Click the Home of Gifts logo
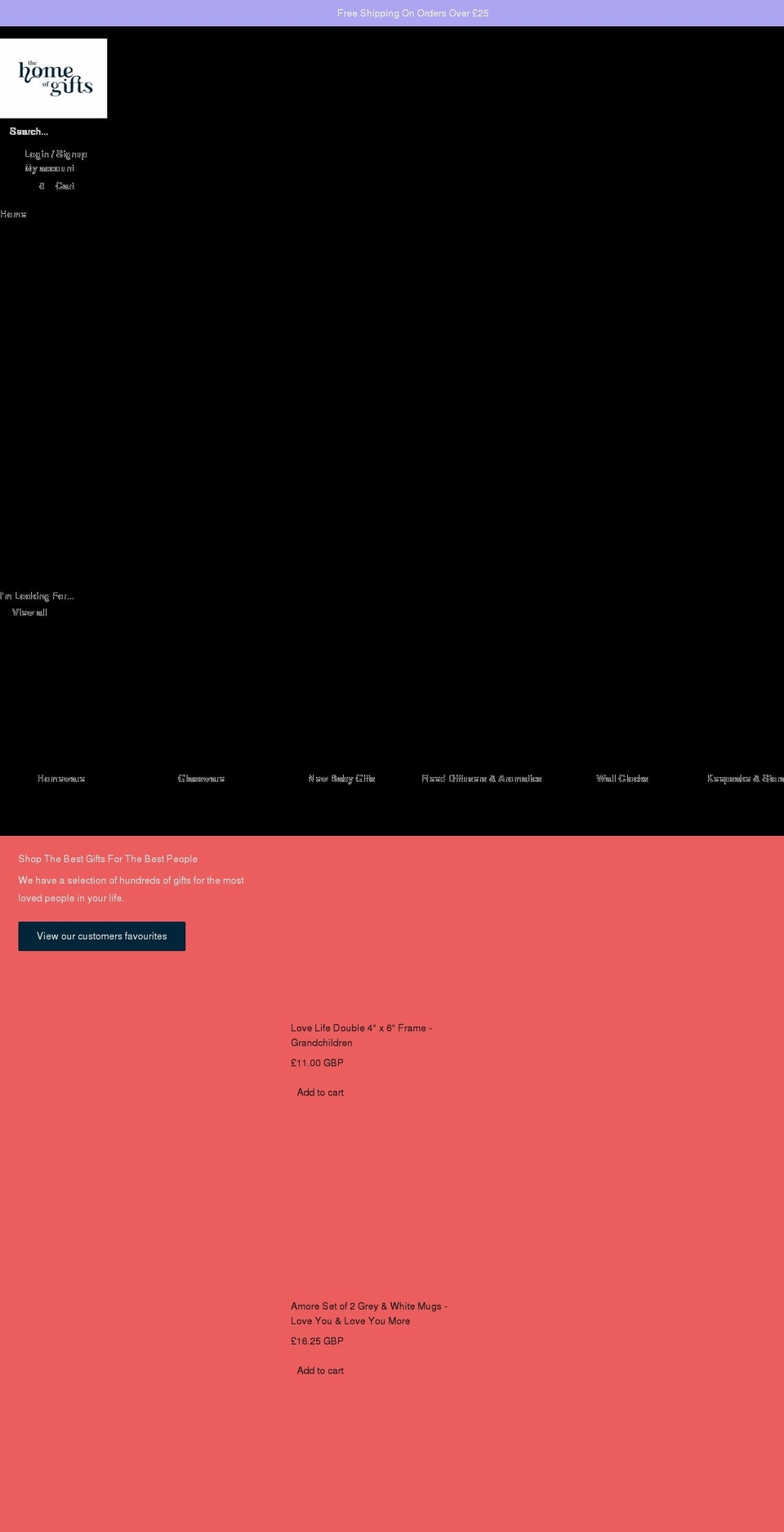784x1532 pixels. click(54, 78)
